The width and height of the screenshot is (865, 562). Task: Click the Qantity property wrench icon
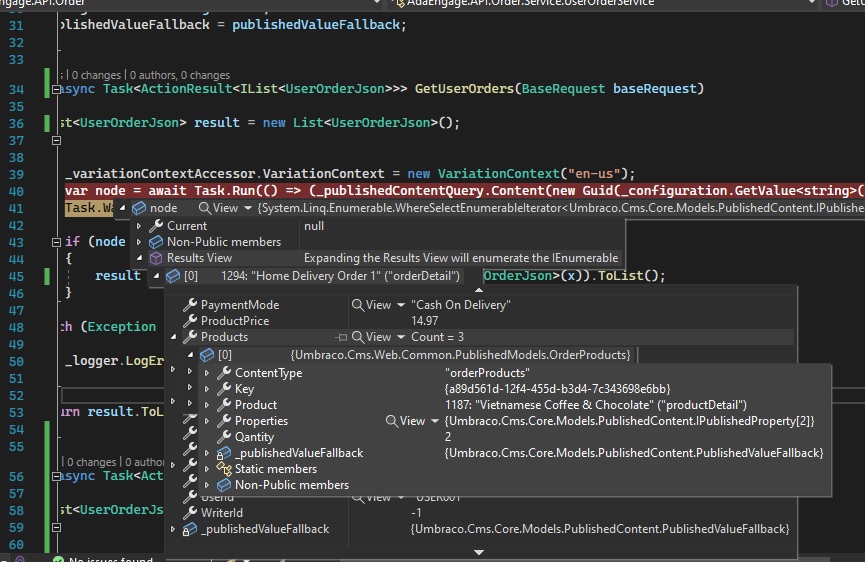pos(224,437)
